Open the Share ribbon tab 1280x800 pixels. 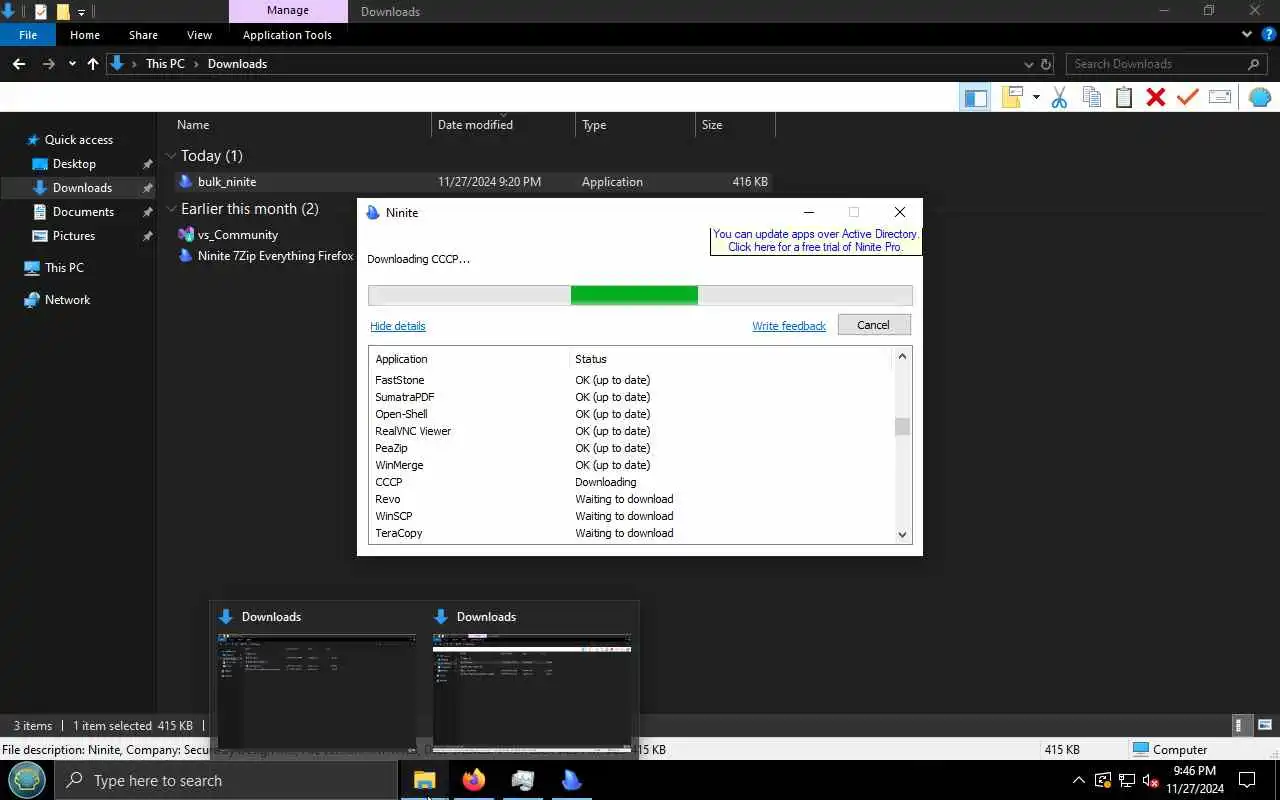click(x=143, y=35)
